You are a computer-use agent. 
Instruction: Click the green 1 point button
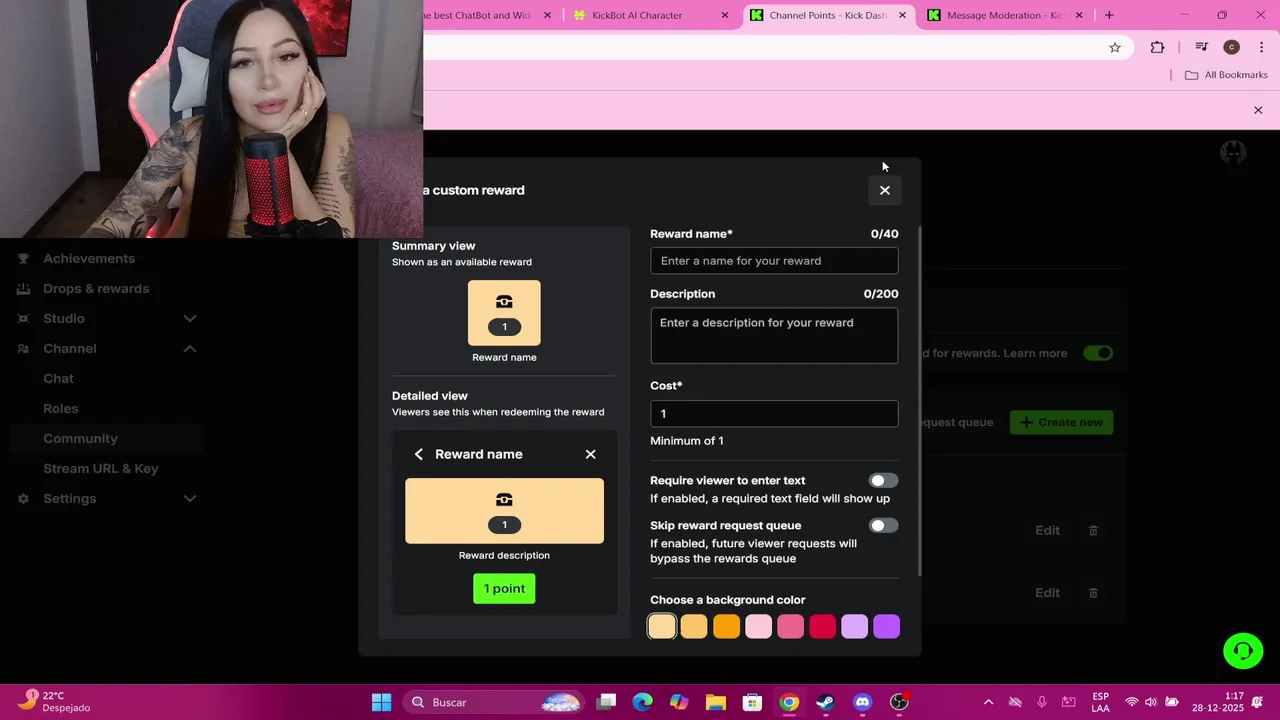(504, 588)
